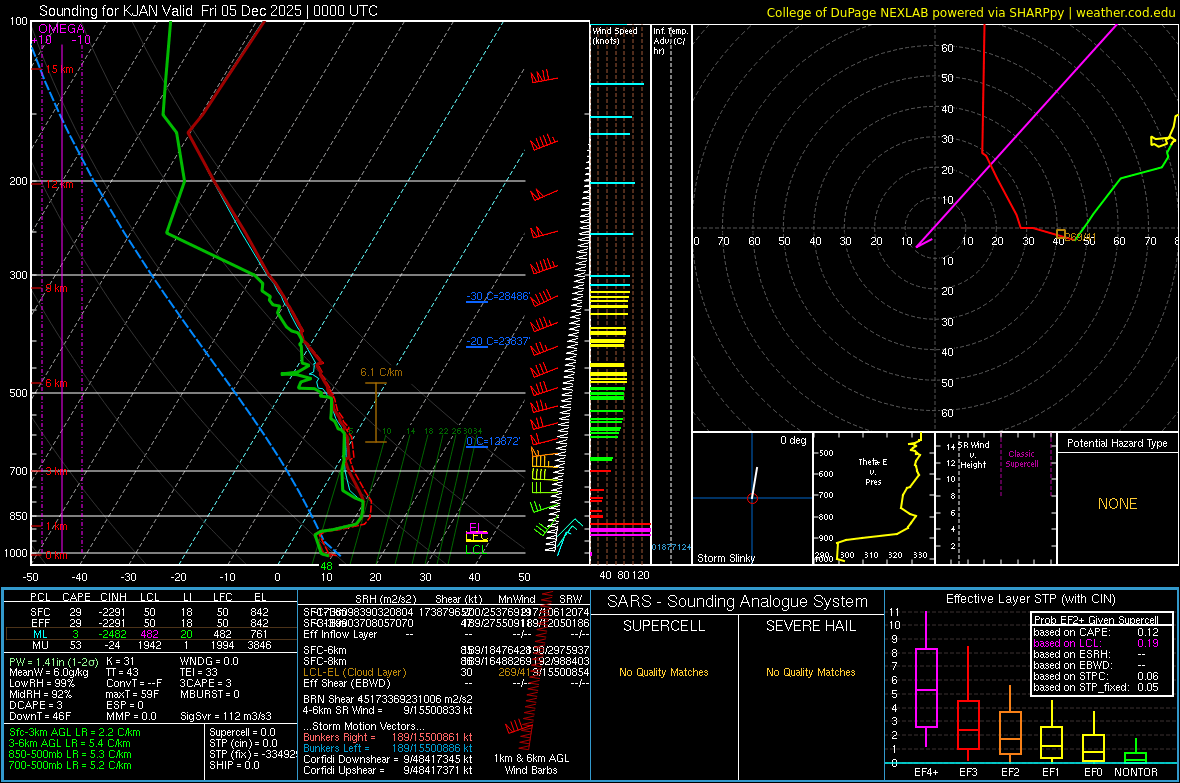
Task: Click the Prob EF2+ Given Supercell heading
Action: [1096, 620]
